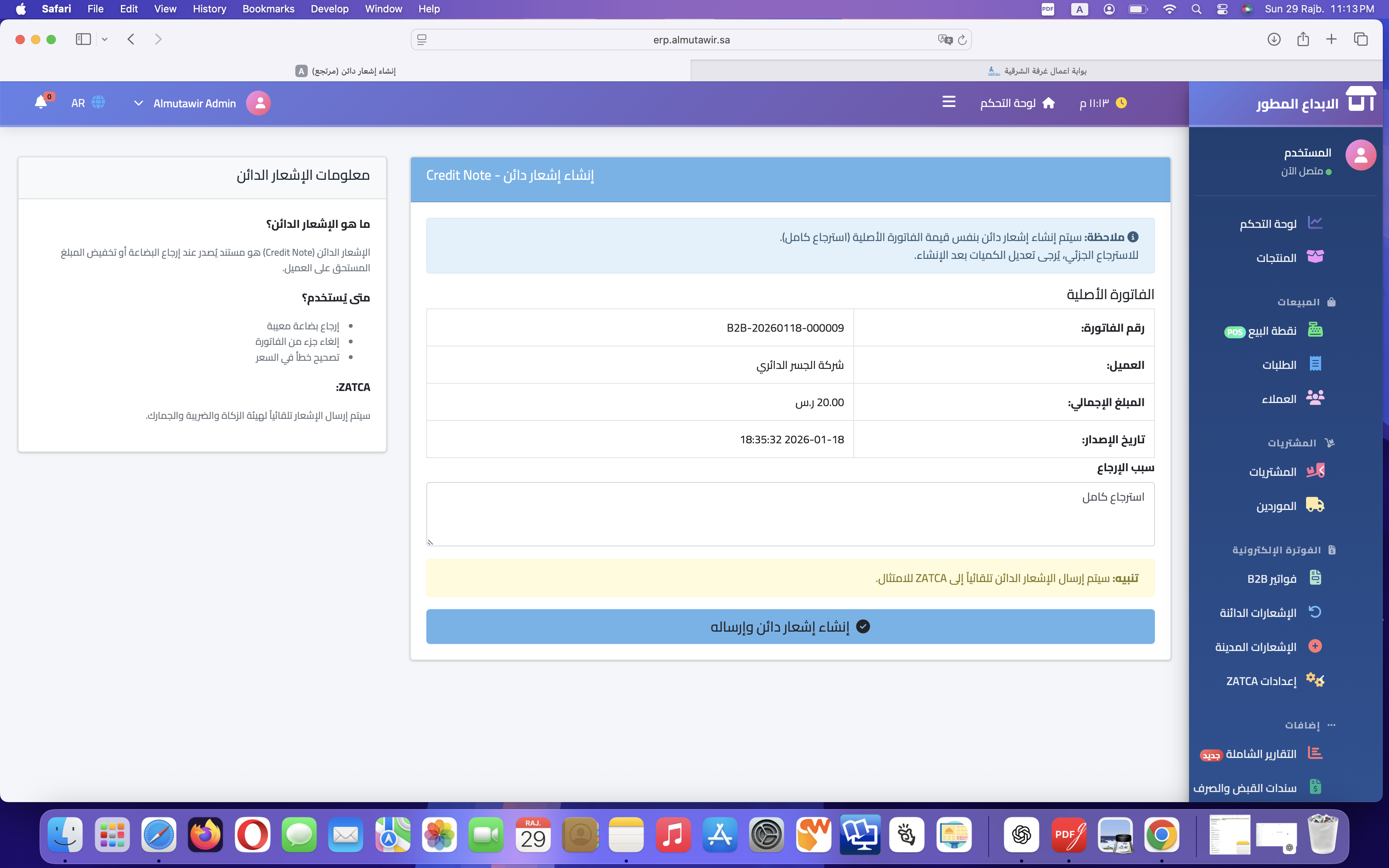
Task: Open the History menu in Safari
Action: [x=209, y=9]
